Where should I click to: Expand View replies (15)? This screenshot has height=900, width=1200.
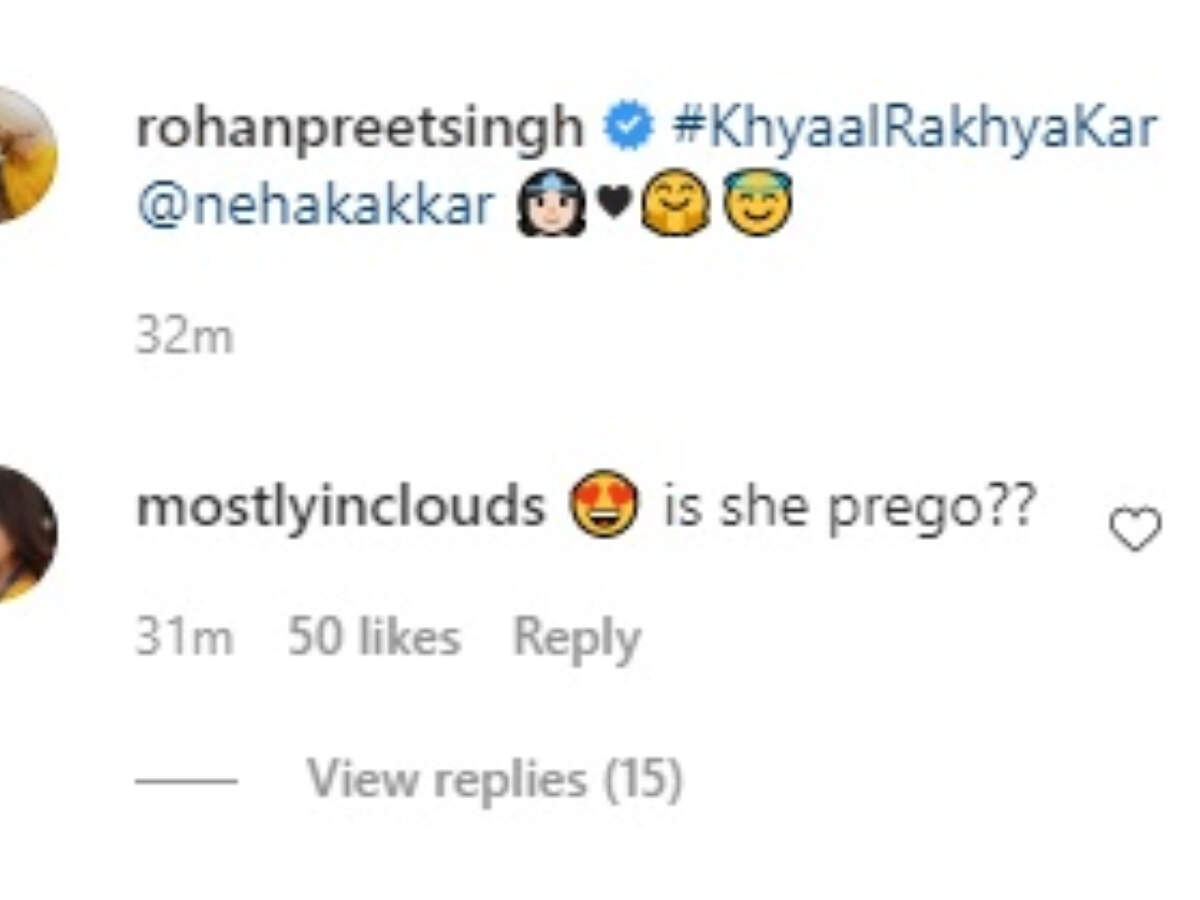click(x=494, y=780)
